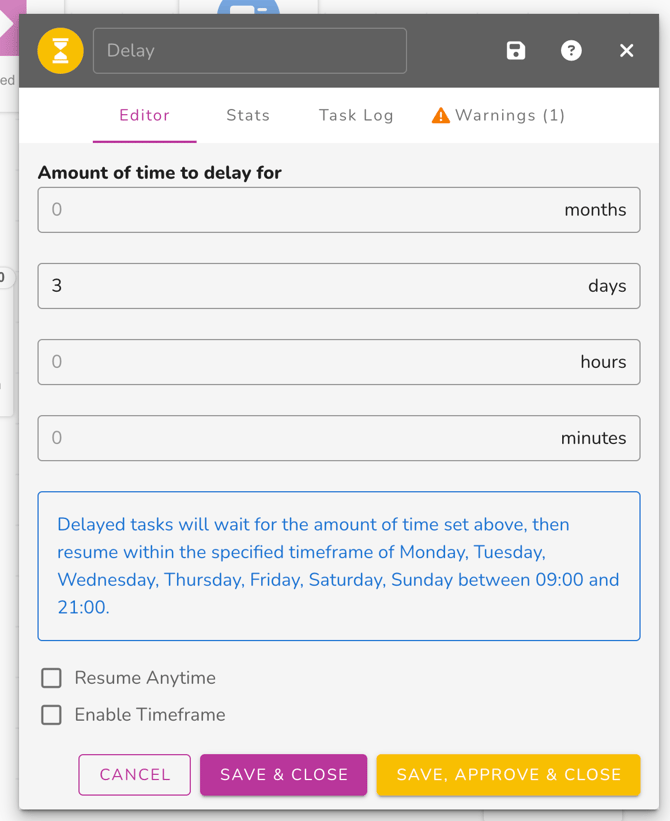The image size is (670, 821).
Task: Click the hours input field
Action: (x=300, y=362)
